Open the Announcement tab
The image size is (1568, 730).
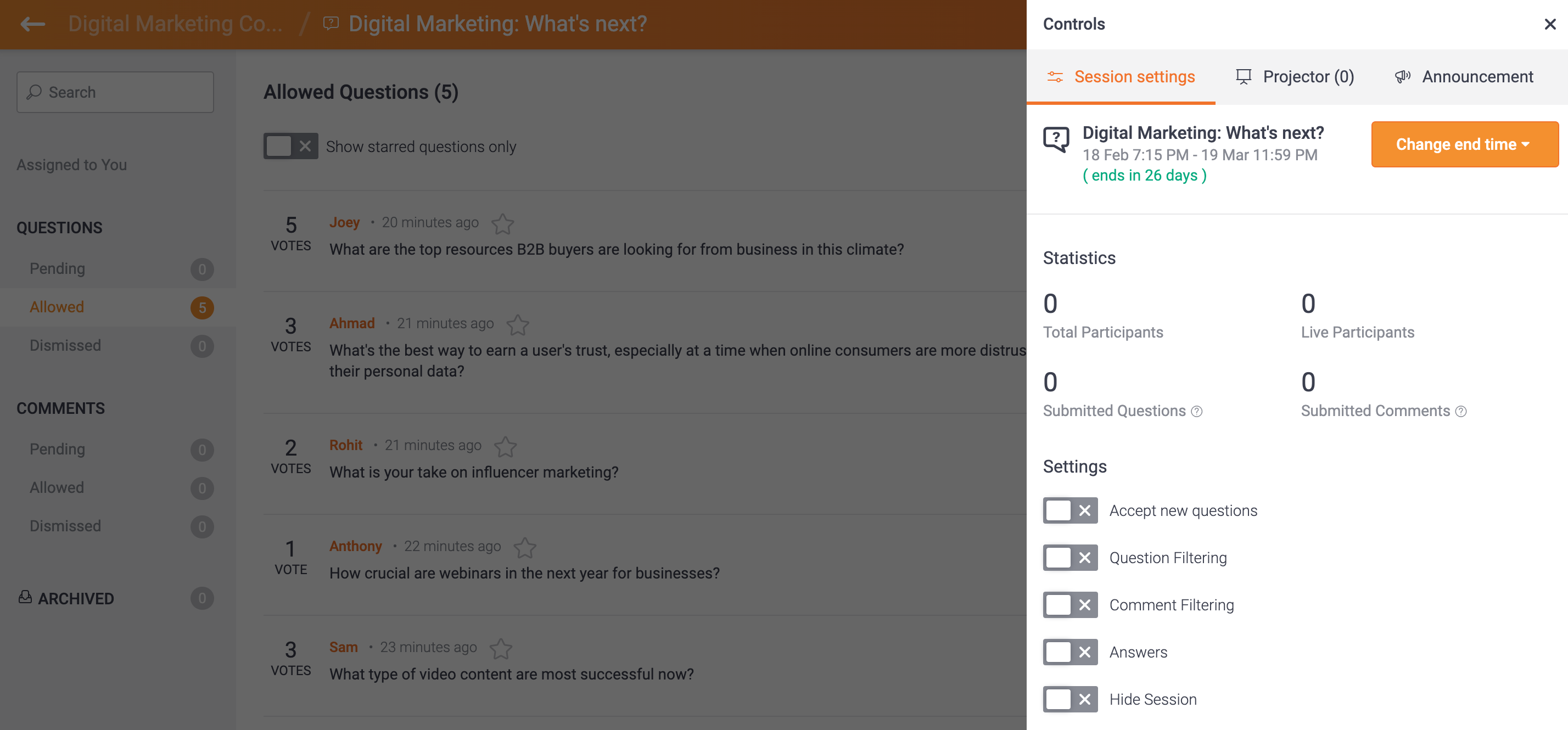point(1464,77)
